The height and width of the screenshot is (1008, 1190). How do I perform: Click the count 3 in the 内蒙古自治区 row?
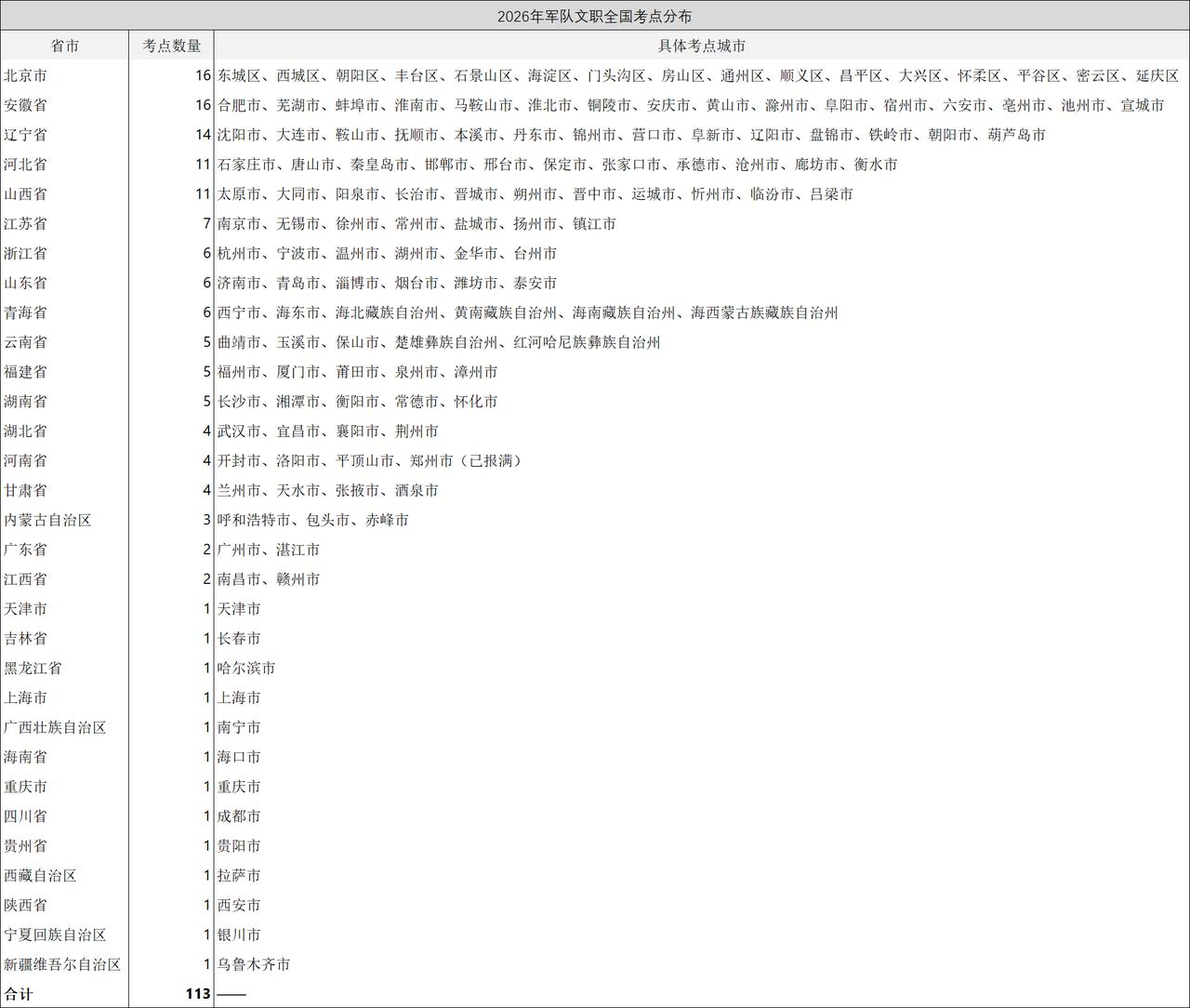click(207, 520)
